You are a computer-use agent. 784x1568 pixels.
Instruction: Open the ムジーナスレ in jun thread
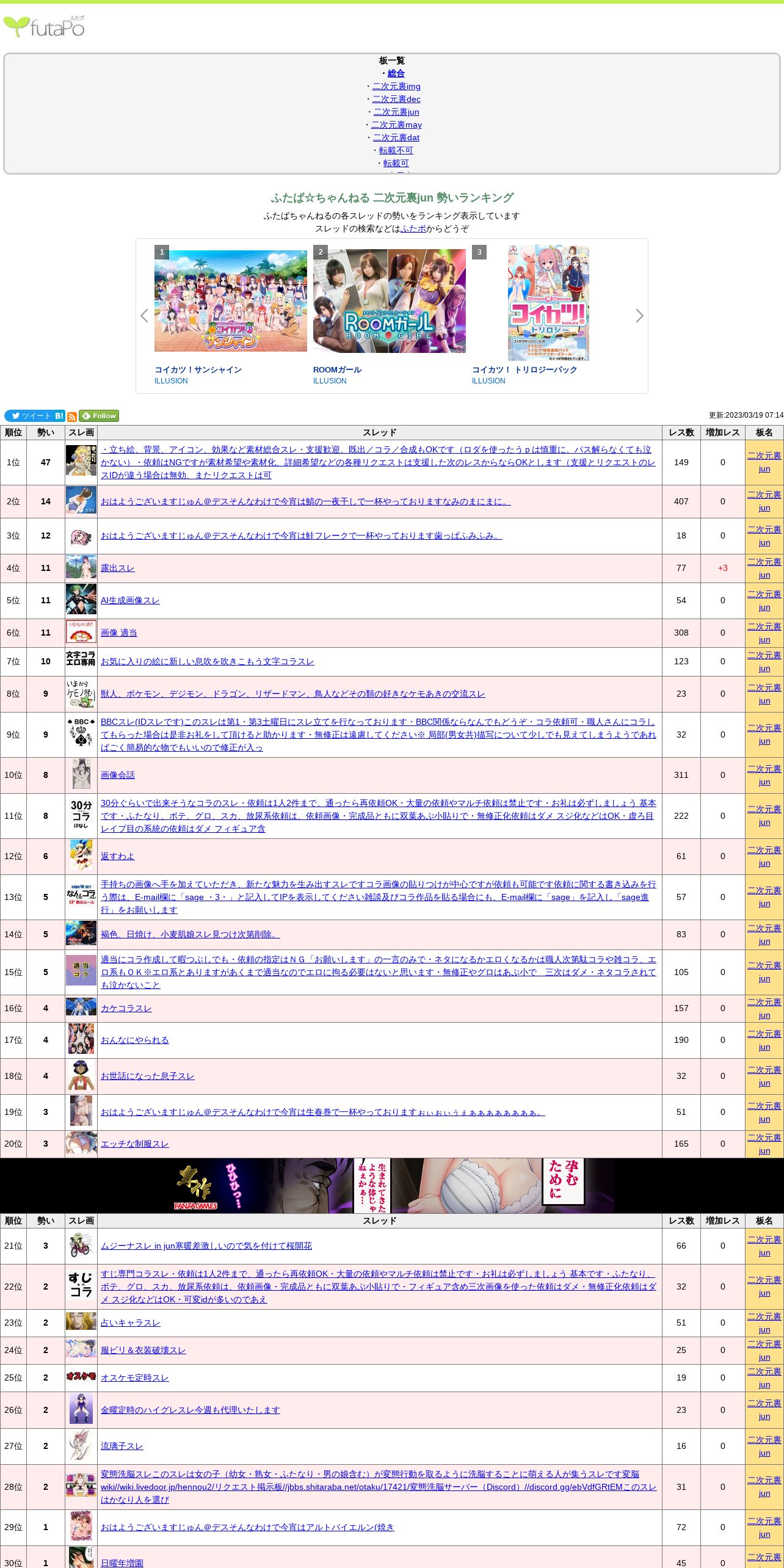click(x=206, y=1246)
